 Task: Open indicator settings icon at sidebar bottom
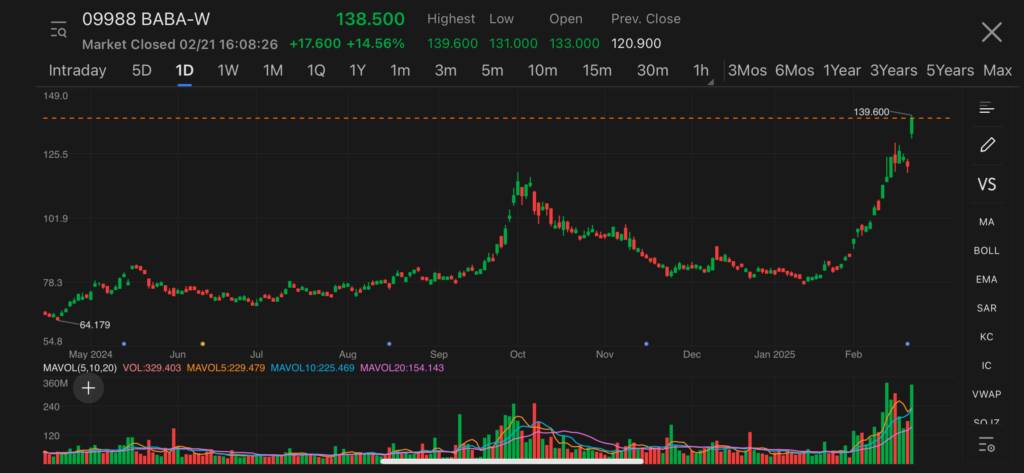coord(986,445)
